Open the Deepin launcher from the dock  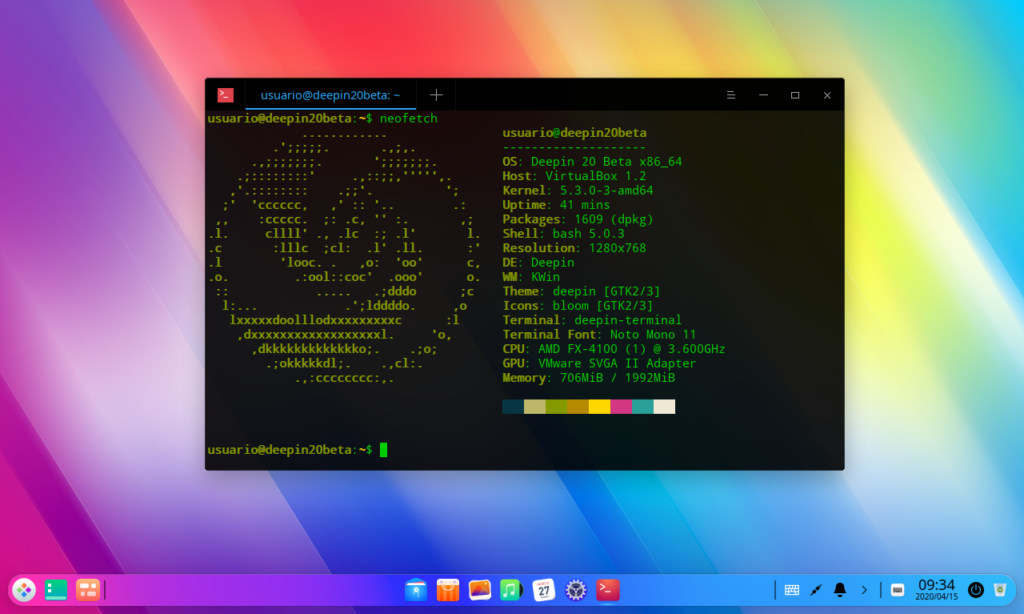click(24, 590)
